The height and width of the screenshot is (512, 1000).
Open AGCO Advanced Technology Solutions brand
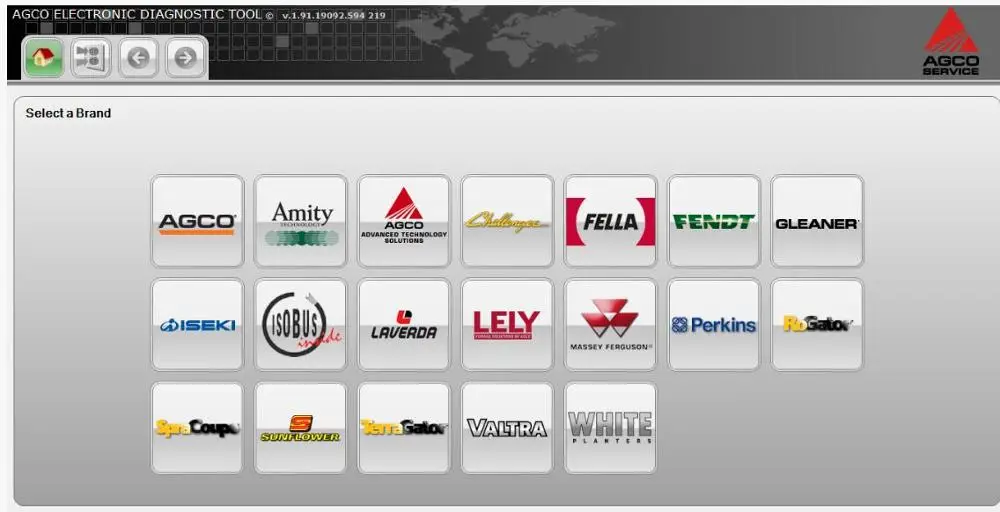coord(404,221)
